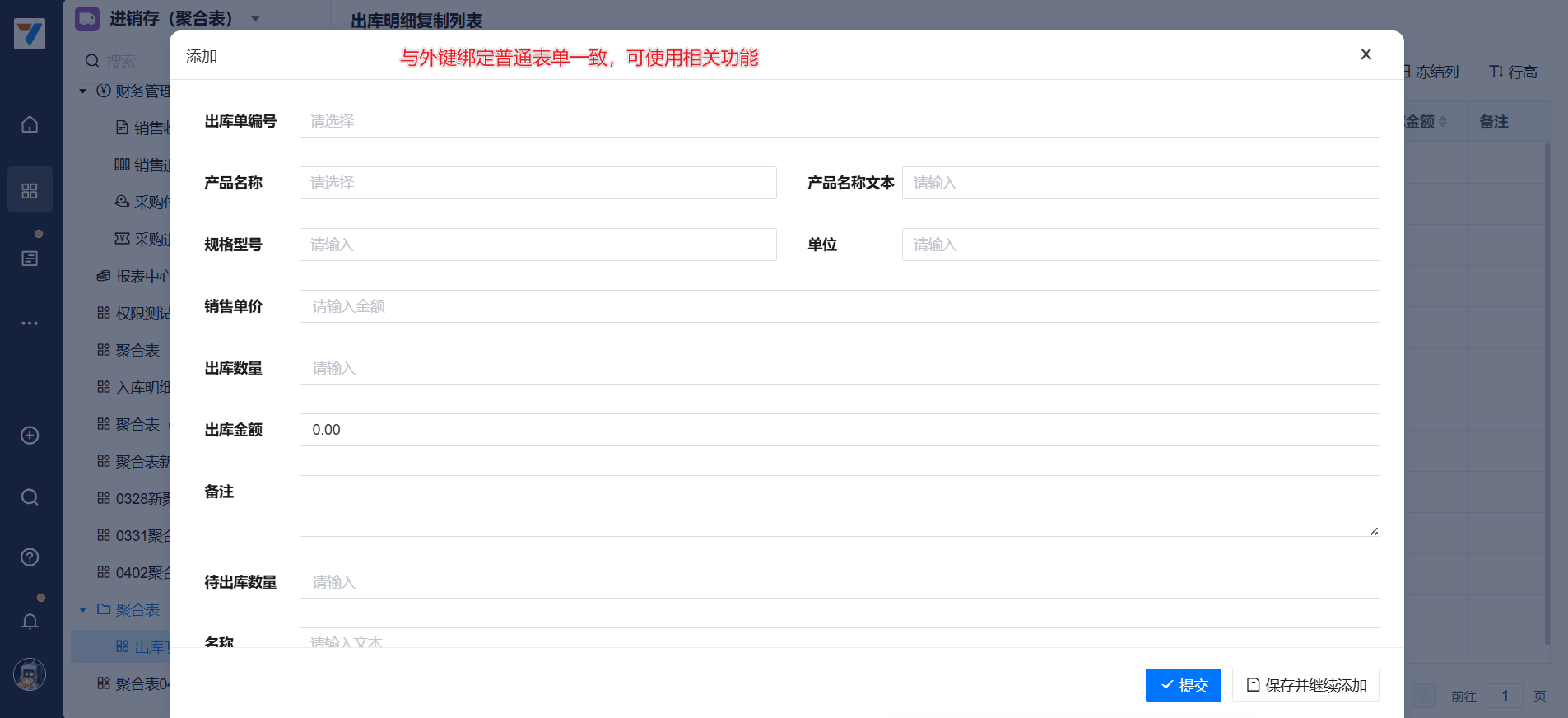Open 0328新聚 item in navigation tree
This screenshot has width=1568, height=718.
133,499
